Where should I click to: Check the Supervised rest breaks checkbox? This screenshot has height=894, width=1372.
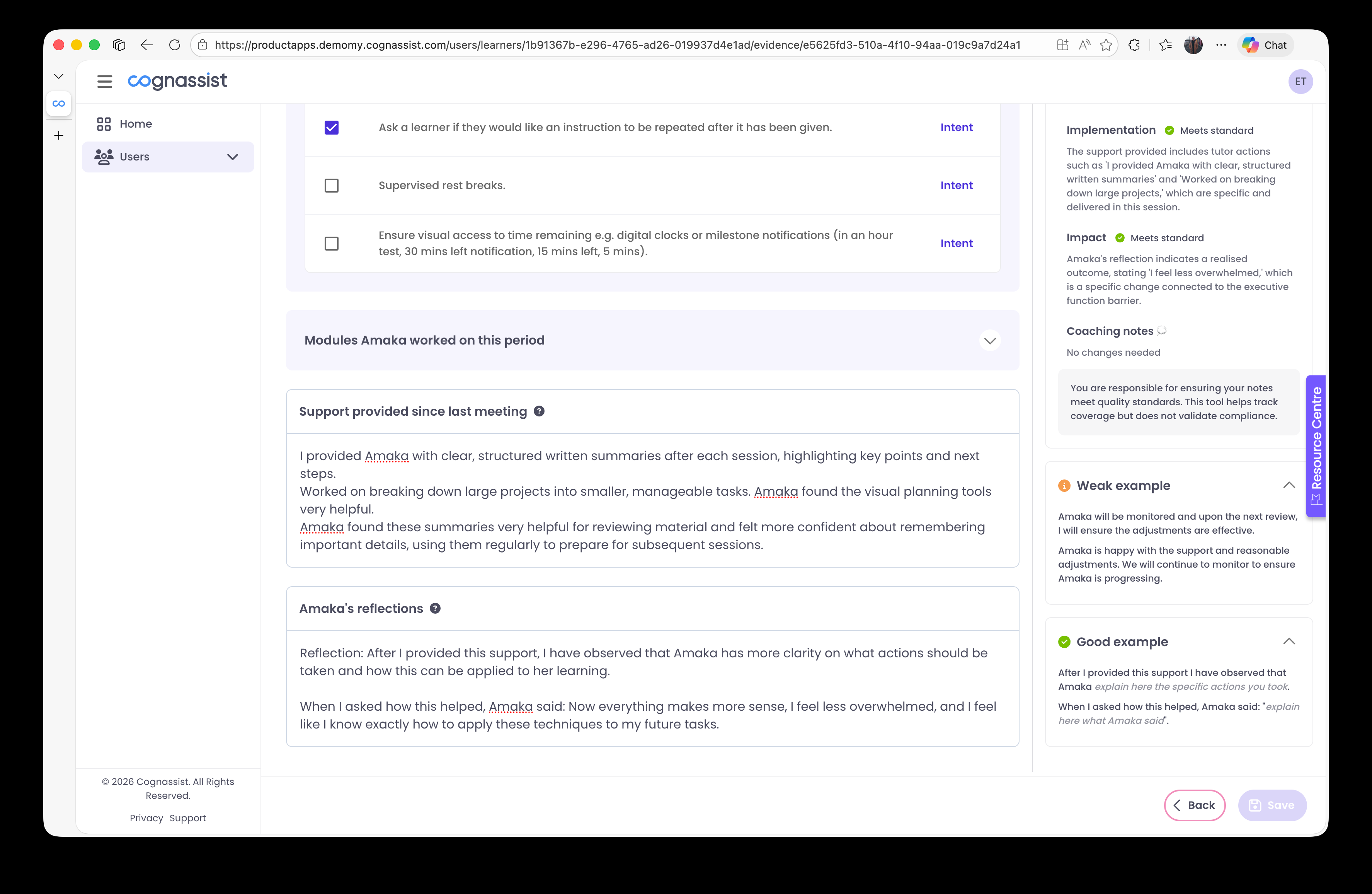click(x=332, y=185)
